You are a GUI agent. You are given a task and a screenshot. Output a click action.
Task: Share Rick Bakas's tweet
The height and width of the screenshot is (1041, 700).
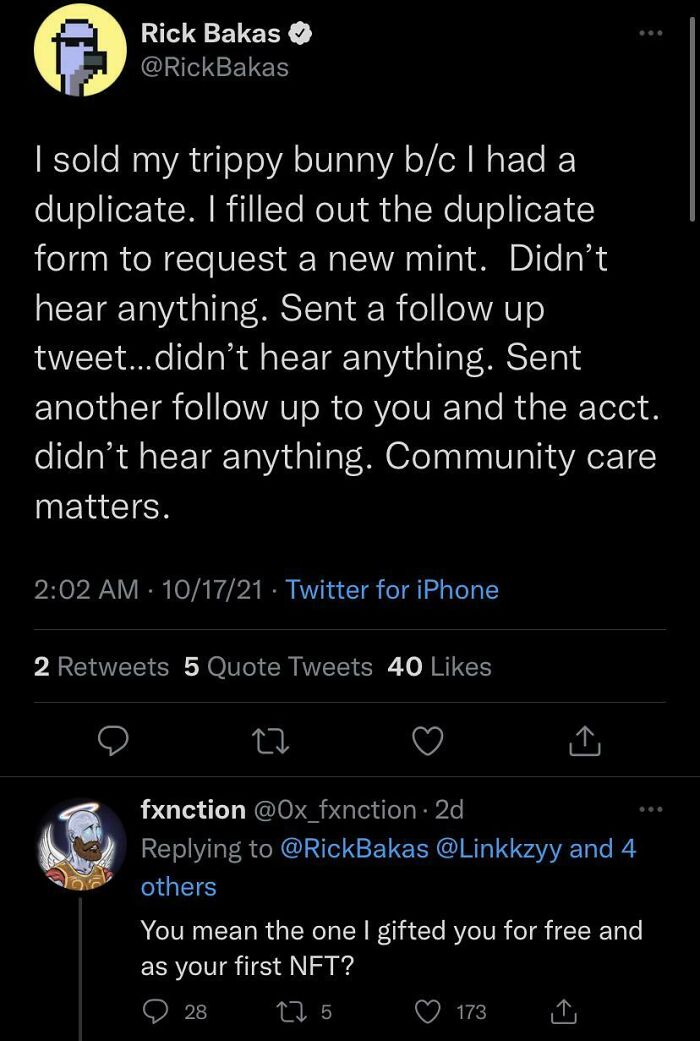[x=585, y=741]
